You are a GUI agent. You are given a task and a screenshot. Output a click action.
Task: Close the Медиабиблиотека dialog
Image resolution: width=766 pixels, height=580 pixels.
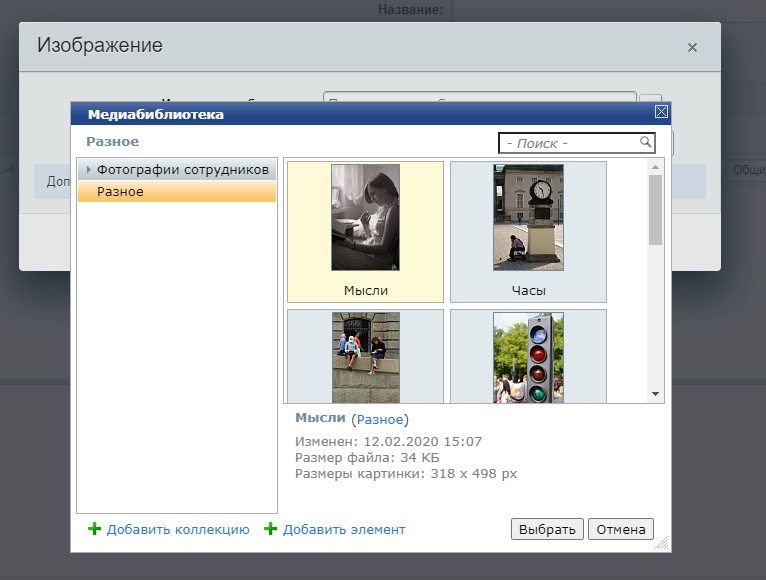point(661,112)
